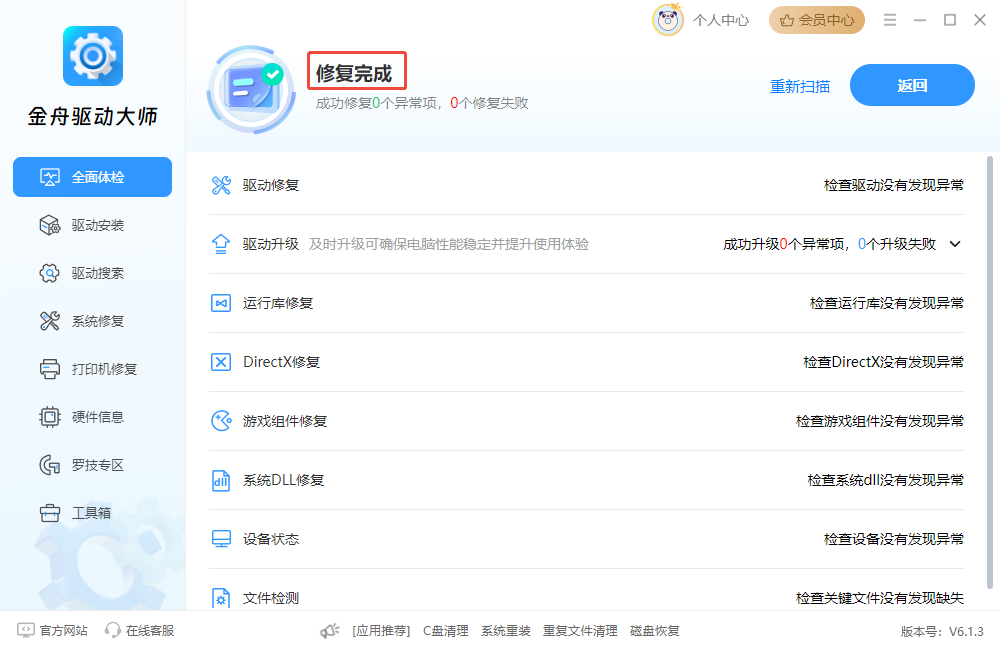Image resolution: width=1000 pixels, height=650 pixels.
Task: Click the 运行库修复 label
Action: point(277,303)
